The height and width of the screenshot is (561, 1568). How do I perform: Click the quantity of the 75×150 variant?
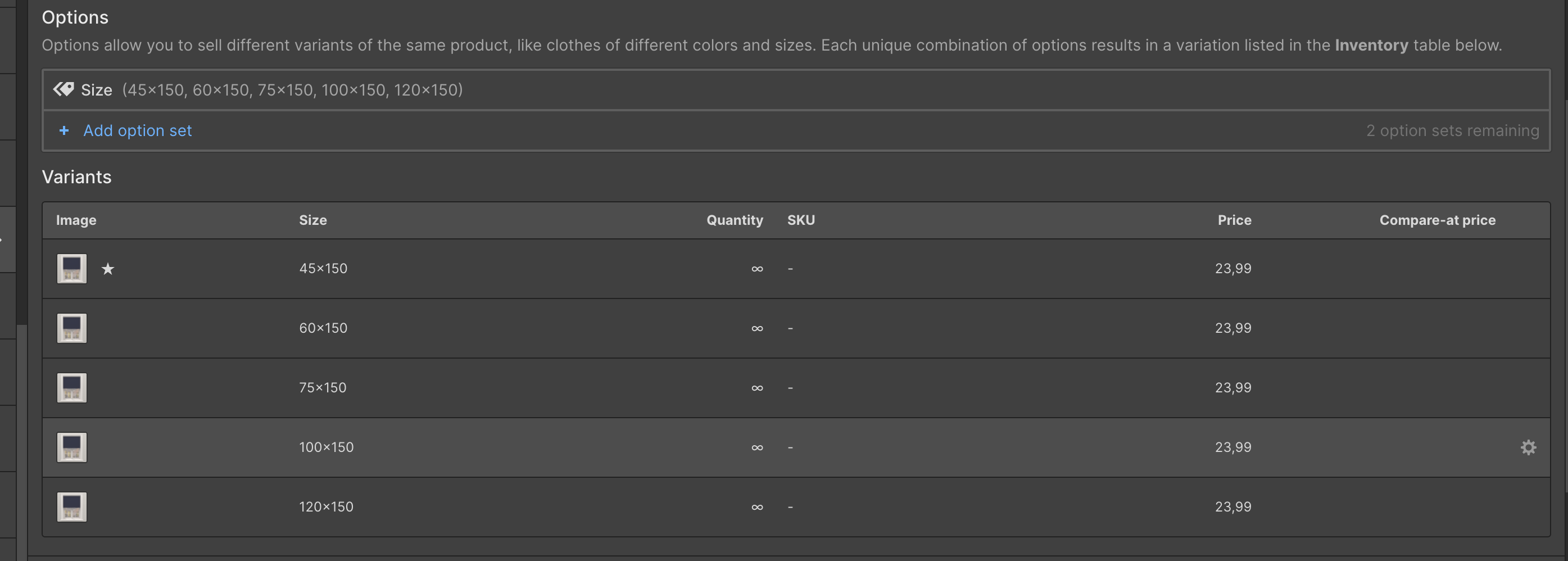(x=756, y=388)
